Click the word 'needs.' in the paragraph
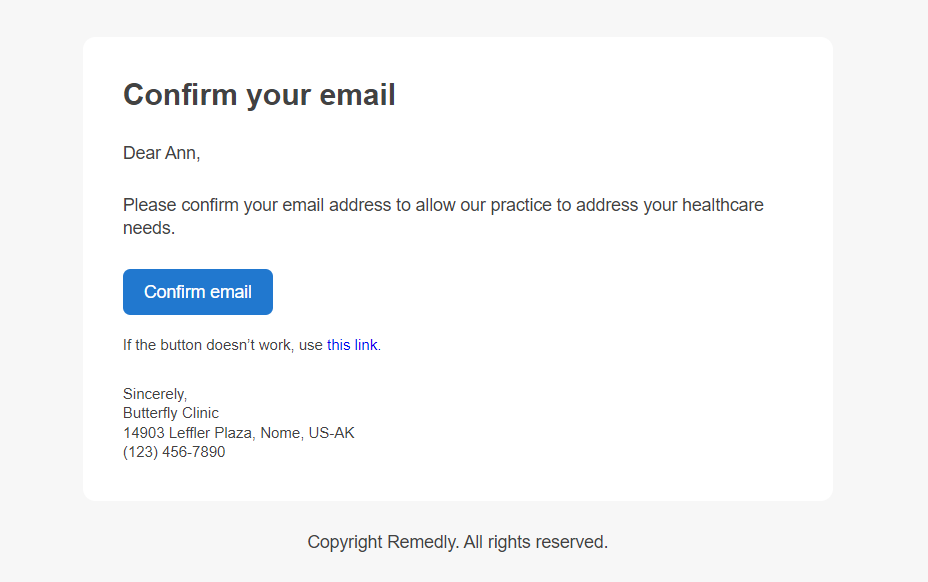 [149, 228]
